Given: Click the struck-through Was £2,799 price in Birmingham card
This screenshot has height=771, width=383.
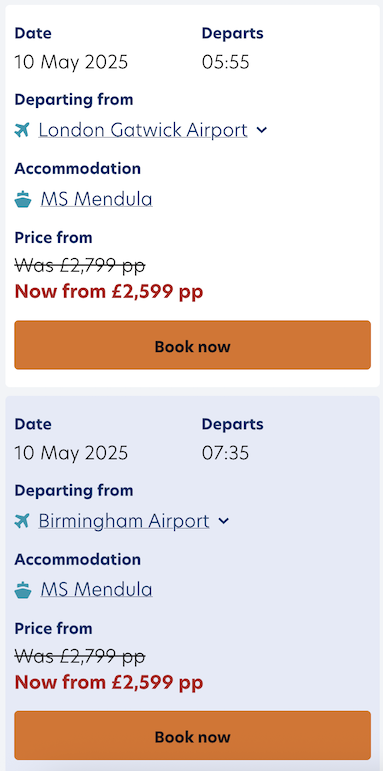Looking at the screenshot, I should coord(80,657).
